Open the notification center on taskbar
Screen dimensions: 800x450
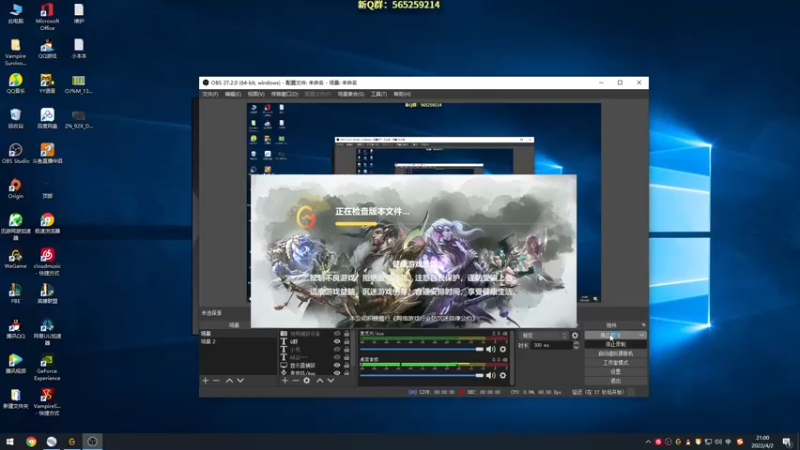pos(787,442)
